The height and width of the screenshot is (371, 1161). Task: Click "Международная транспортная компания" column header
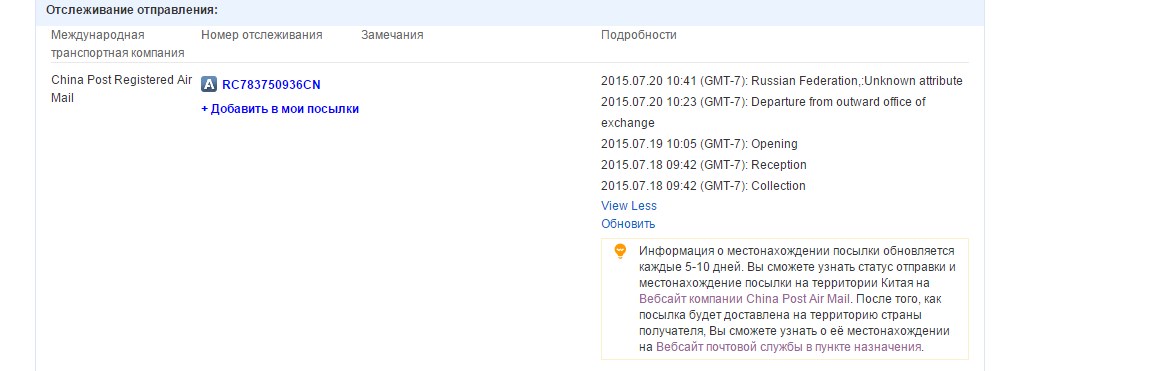click(x=118, y=44)
